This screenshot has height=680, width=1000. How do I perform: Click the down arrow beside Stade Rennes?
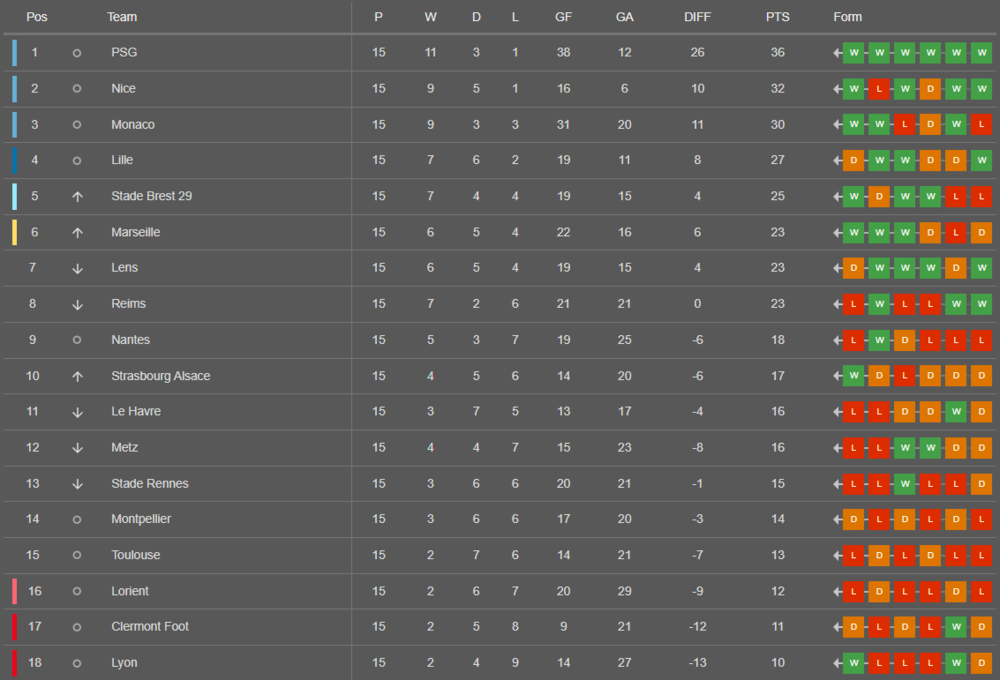point(77,484)
